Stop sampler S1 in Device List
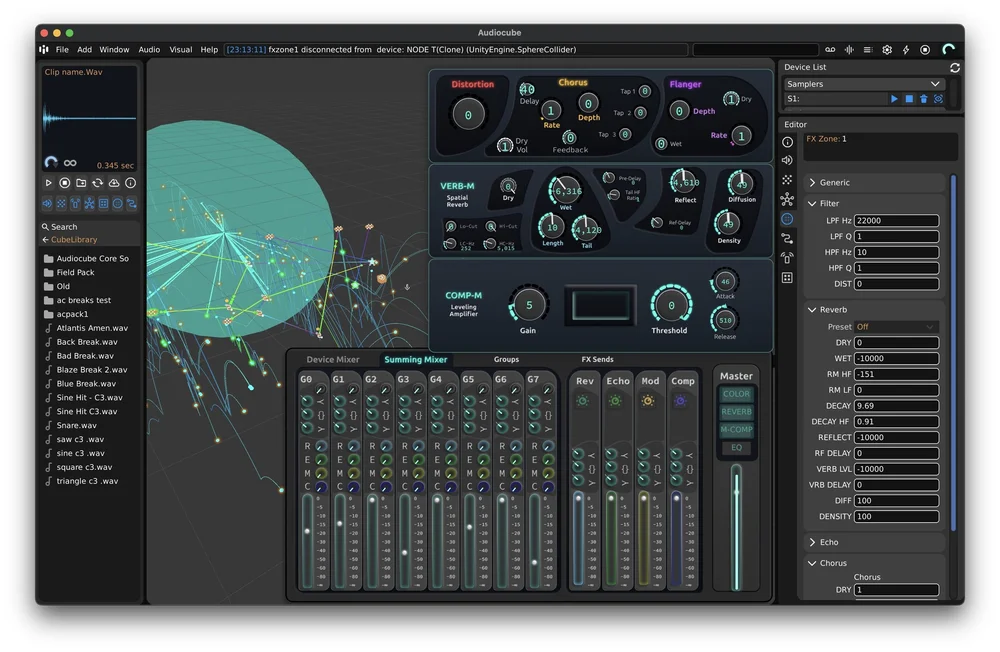 tap(909, 99)
